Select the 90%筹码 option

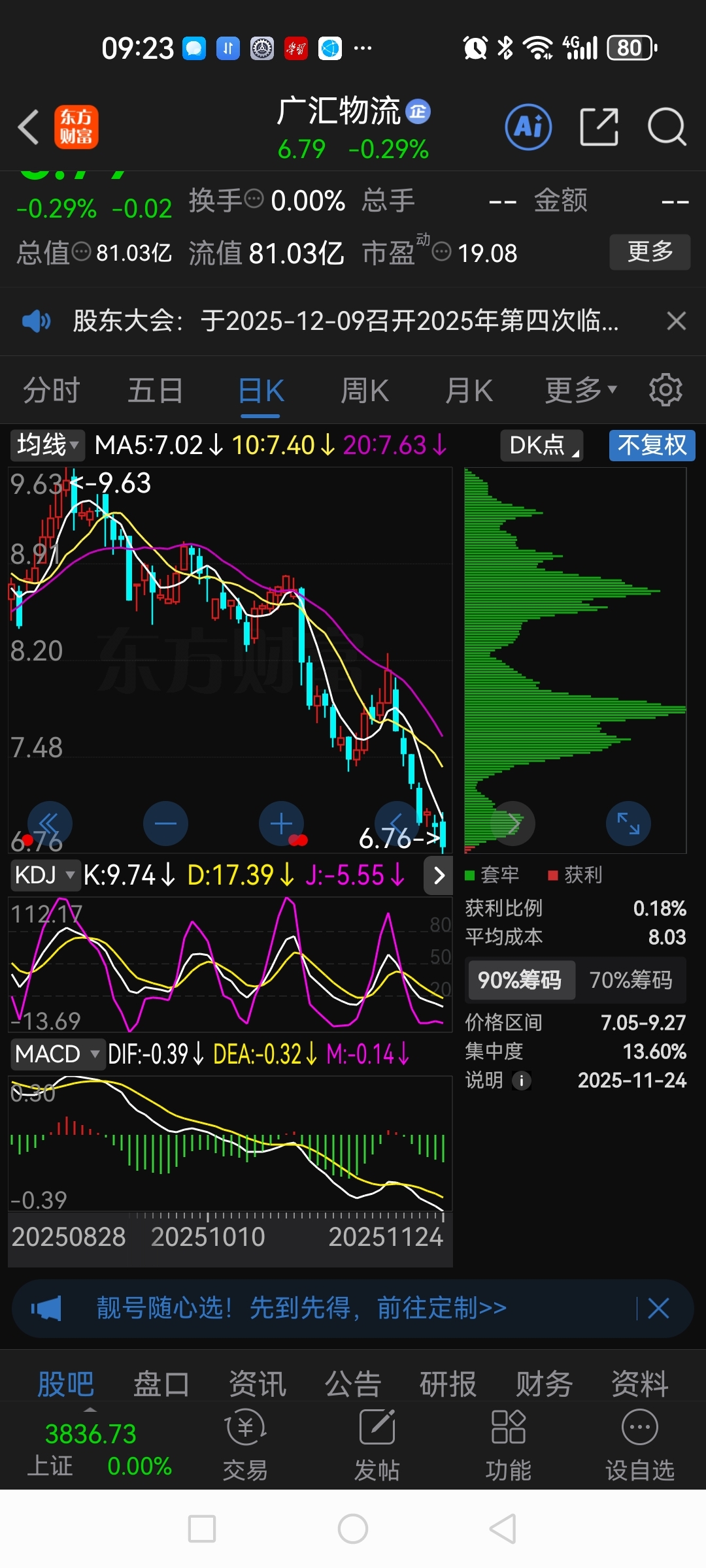tap(520, 980)
